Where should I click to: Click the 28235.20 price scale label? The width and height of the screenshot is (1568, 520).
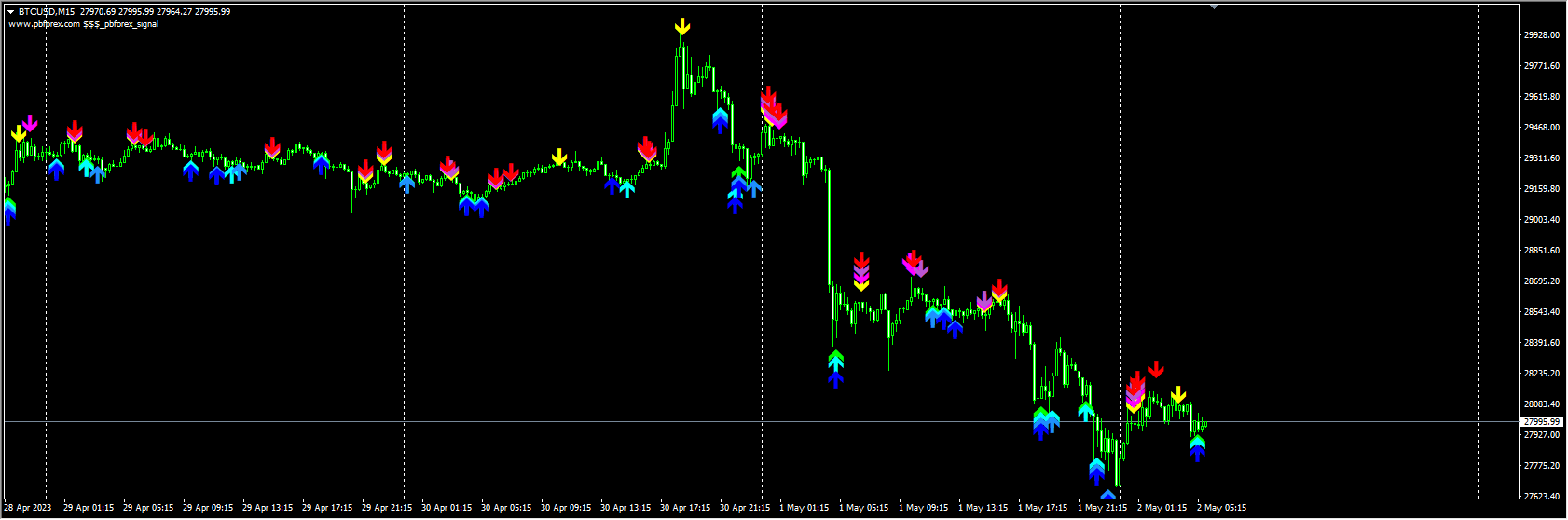pyautogui.click(x=1542, y=374)
